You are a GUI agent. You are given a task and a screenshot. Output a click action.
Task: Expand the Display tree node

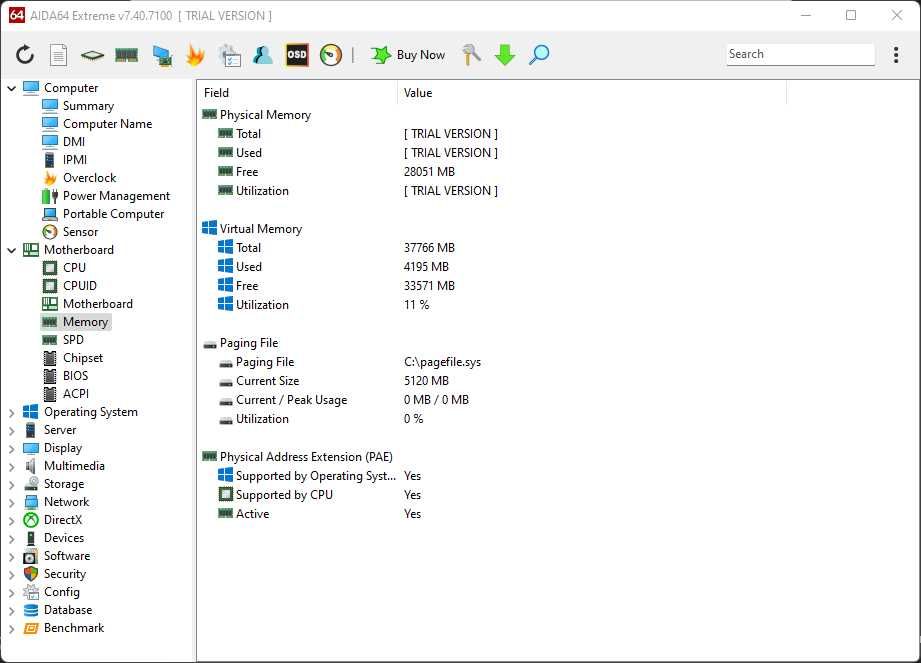11,449
